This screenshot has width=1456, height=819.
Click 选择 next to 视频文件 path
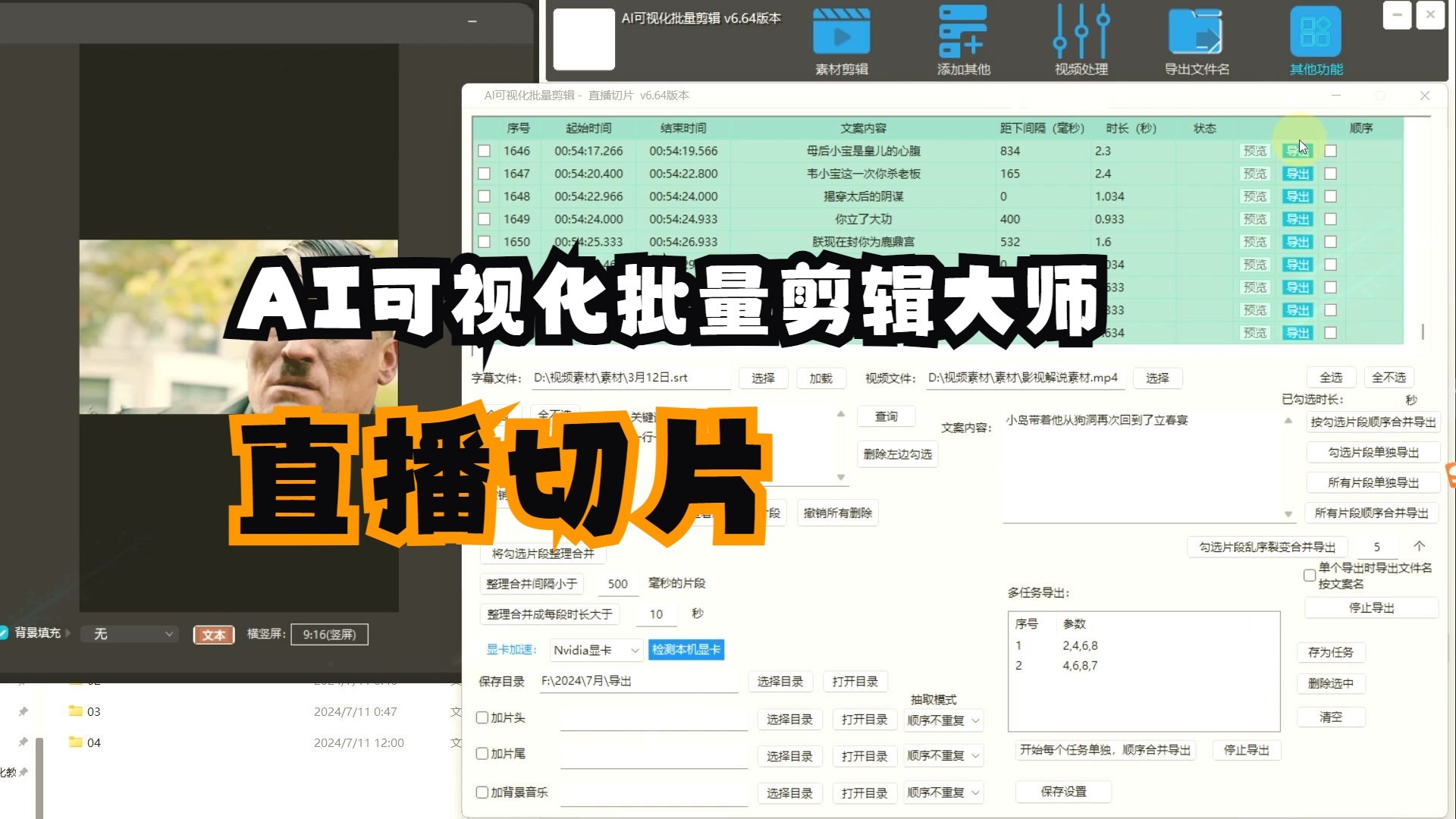click(1157, 378)
